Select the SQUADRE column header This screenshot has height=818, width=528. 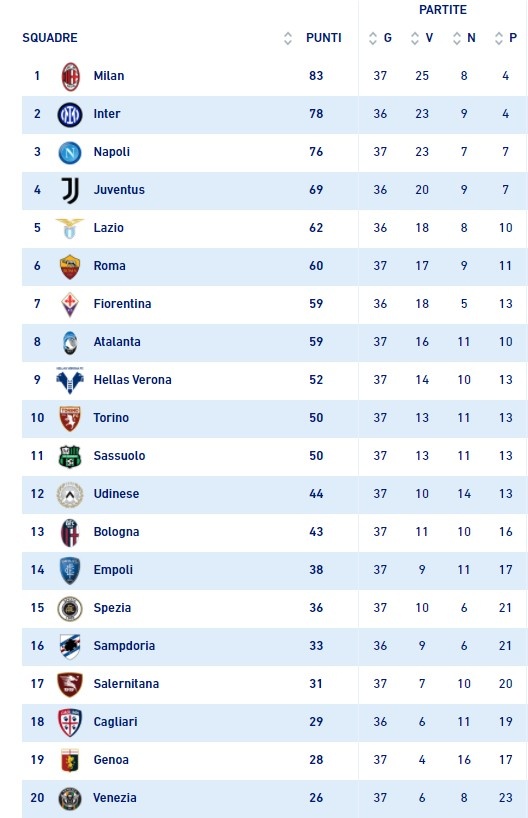tap(50, 38)
